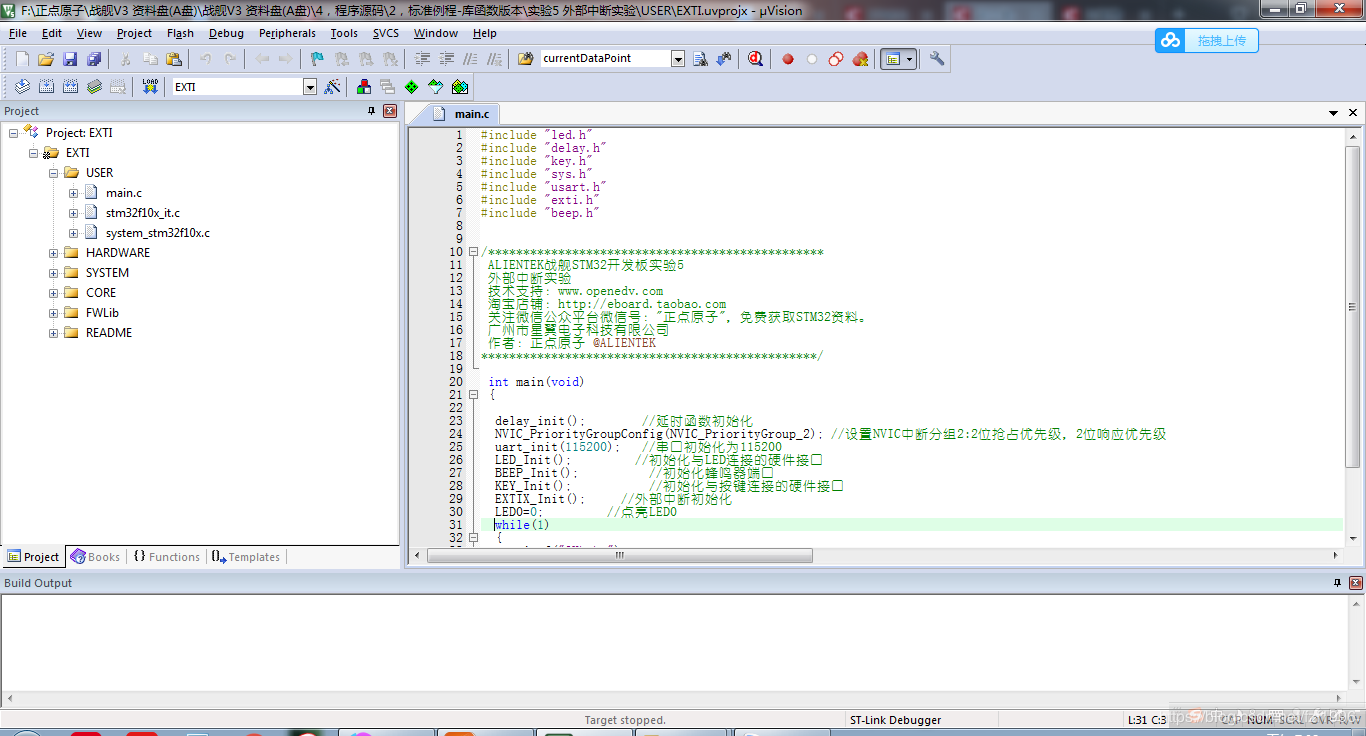Click the Rebuild all target files icon

70,87
